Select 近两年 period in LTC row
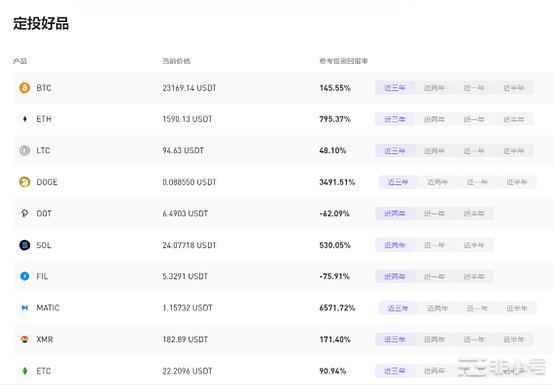 coord(435,150)
